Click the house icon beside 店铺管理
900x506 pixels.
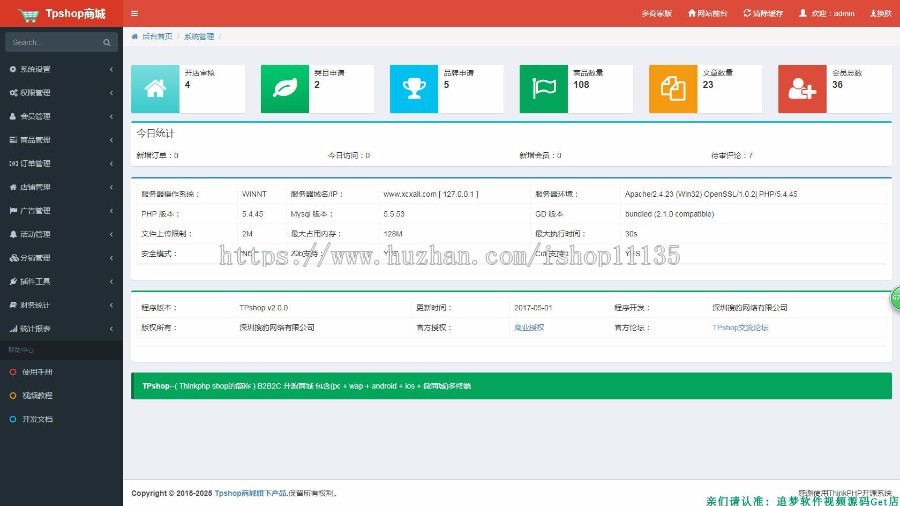pos(13,187)
